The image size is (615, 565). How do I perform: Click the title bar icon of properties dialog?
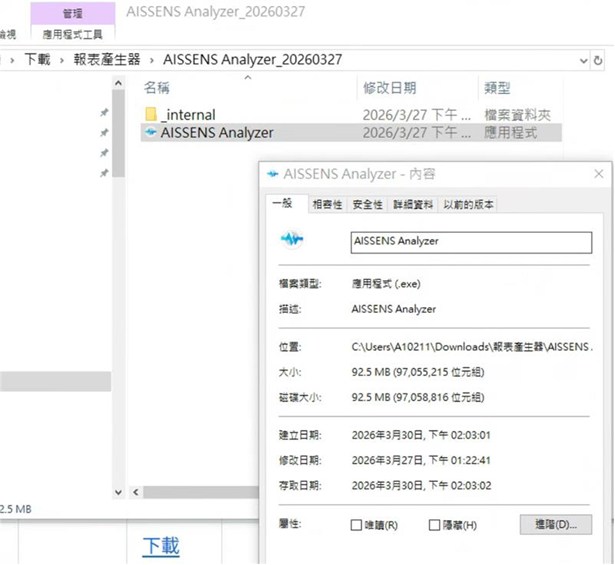pos(271,174)
